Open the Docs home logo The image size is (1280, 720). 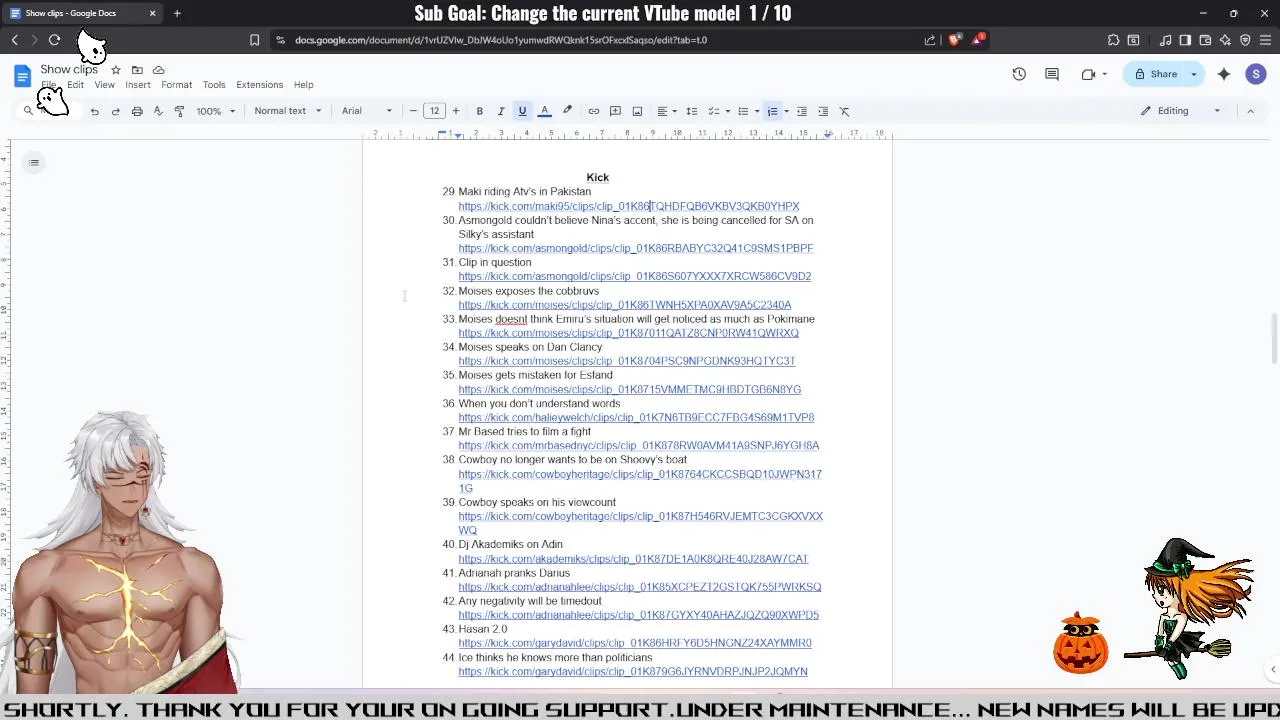22,75
